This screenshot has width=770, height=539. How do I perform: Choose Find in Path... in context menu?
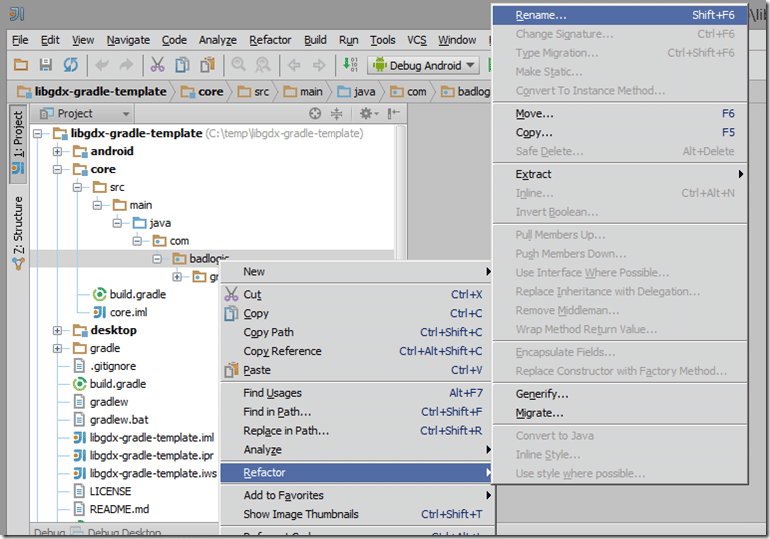click(x=356, y=412)
